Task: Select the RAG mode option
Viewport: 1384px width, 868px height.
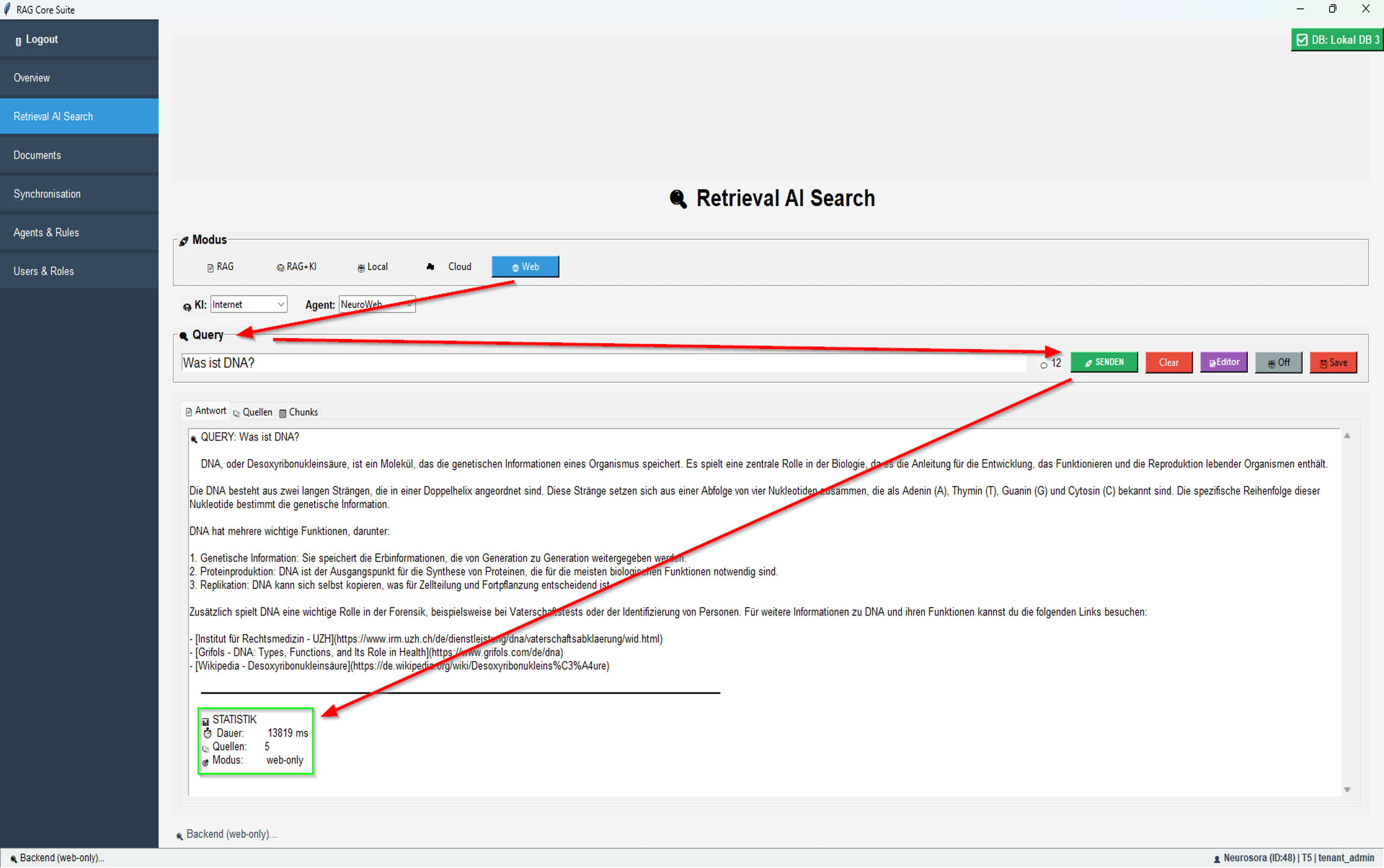Action: coord(220,267)
